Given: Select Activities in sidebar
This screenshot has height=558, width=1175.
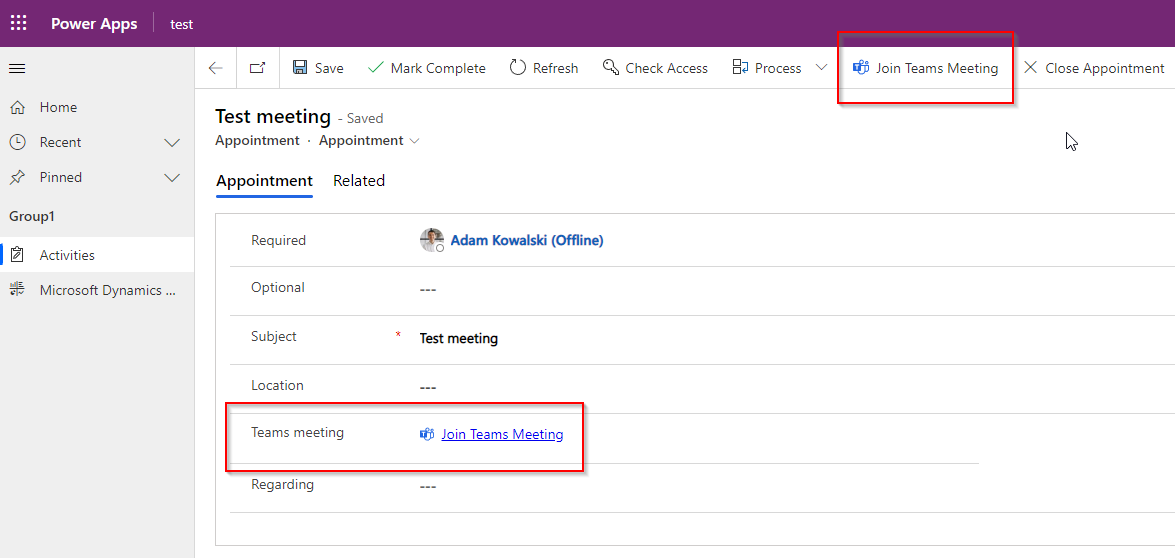Looking at the screenshot, I should coord(97,255).
